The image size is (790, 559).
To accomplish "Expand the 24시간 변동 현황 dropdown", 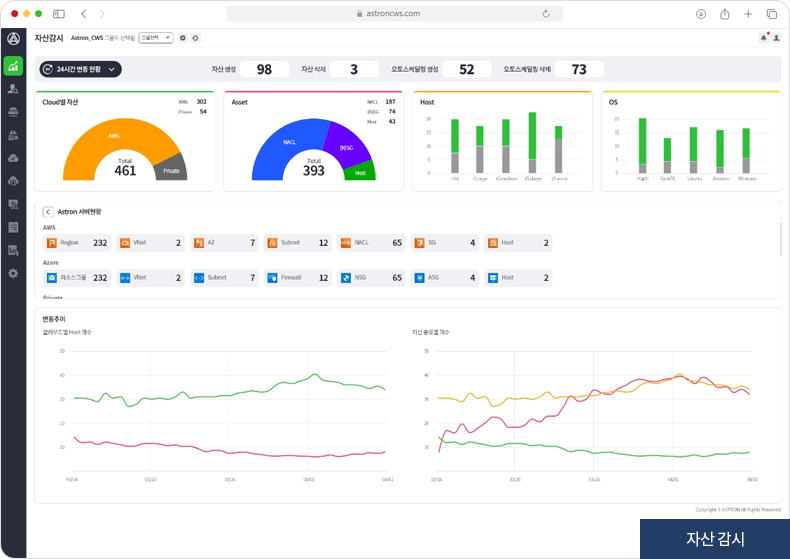I will click(x=80, y=69).
